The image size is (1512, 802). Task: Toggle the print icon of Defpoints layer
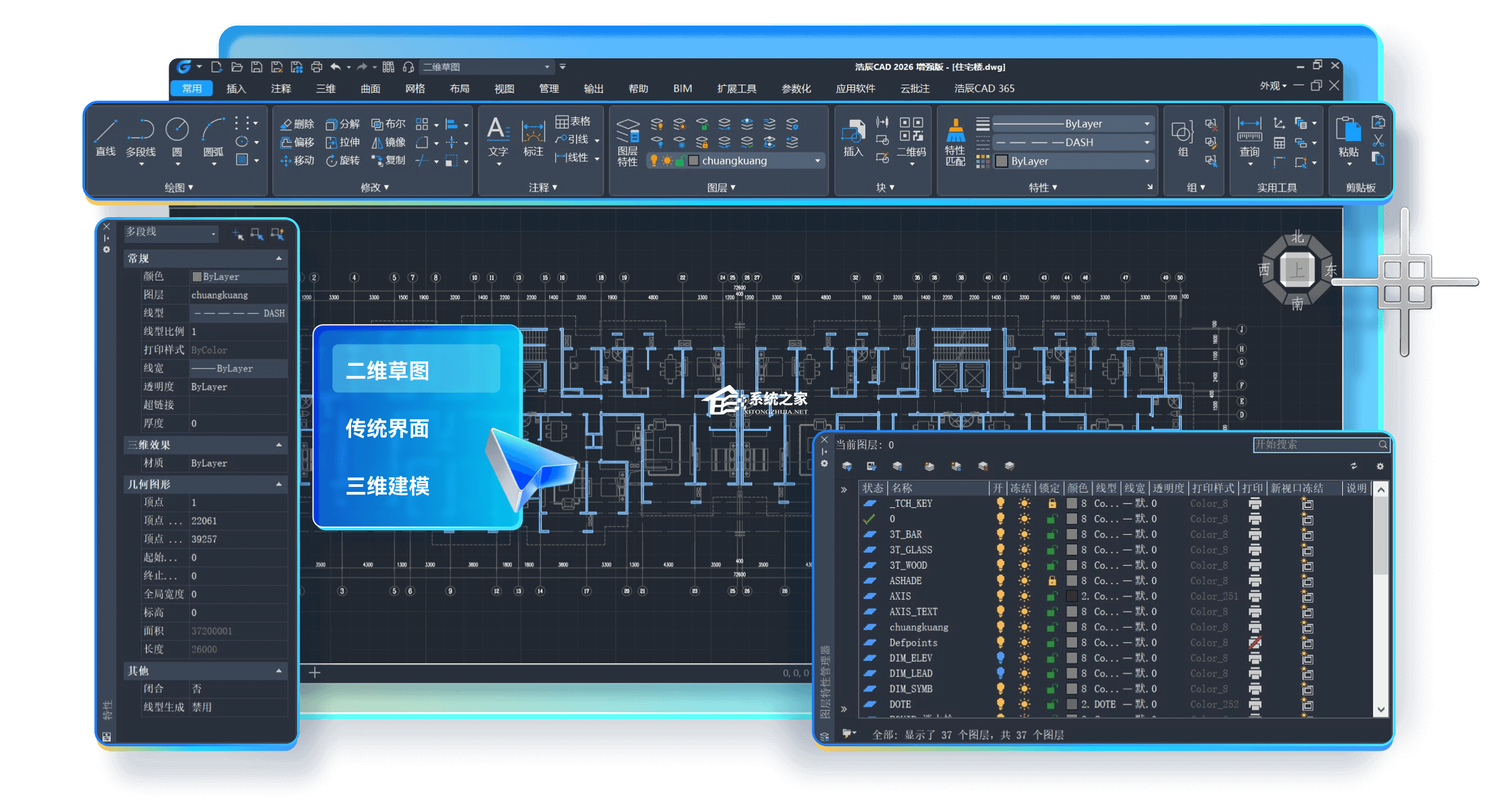[x=1254, y=642]
